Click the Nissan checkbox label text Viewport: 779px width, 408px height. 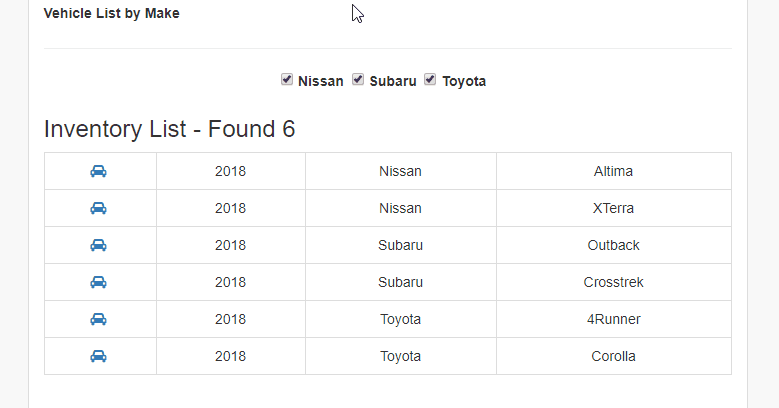(320, 81)
